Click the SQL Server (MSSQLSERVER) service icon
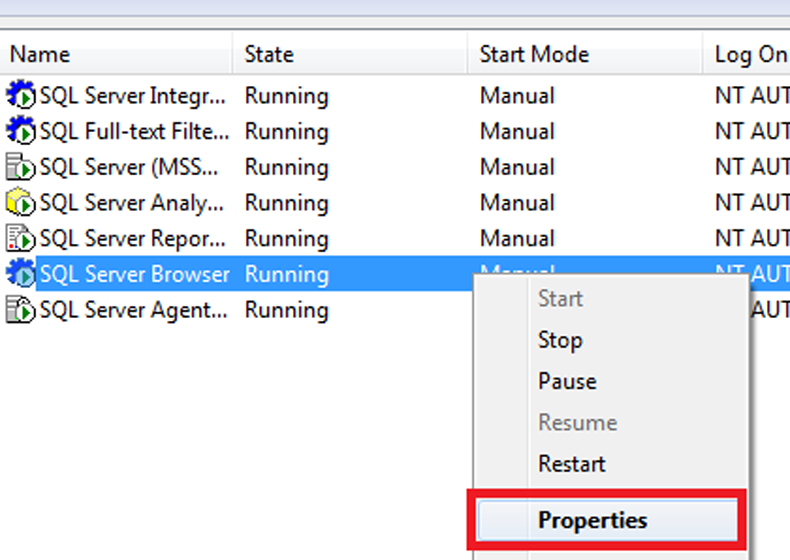790x560 pixels. tap(21, 167)
